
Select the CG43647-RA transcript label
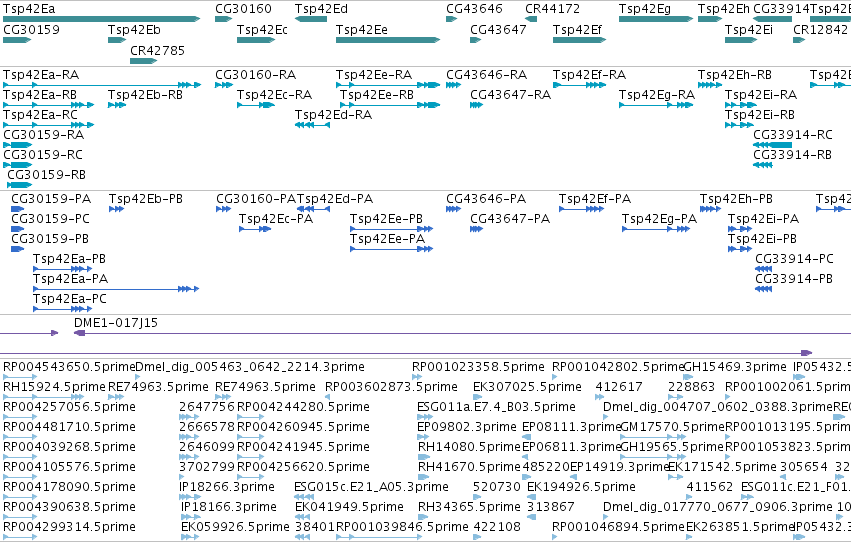[x=511, y=94]
